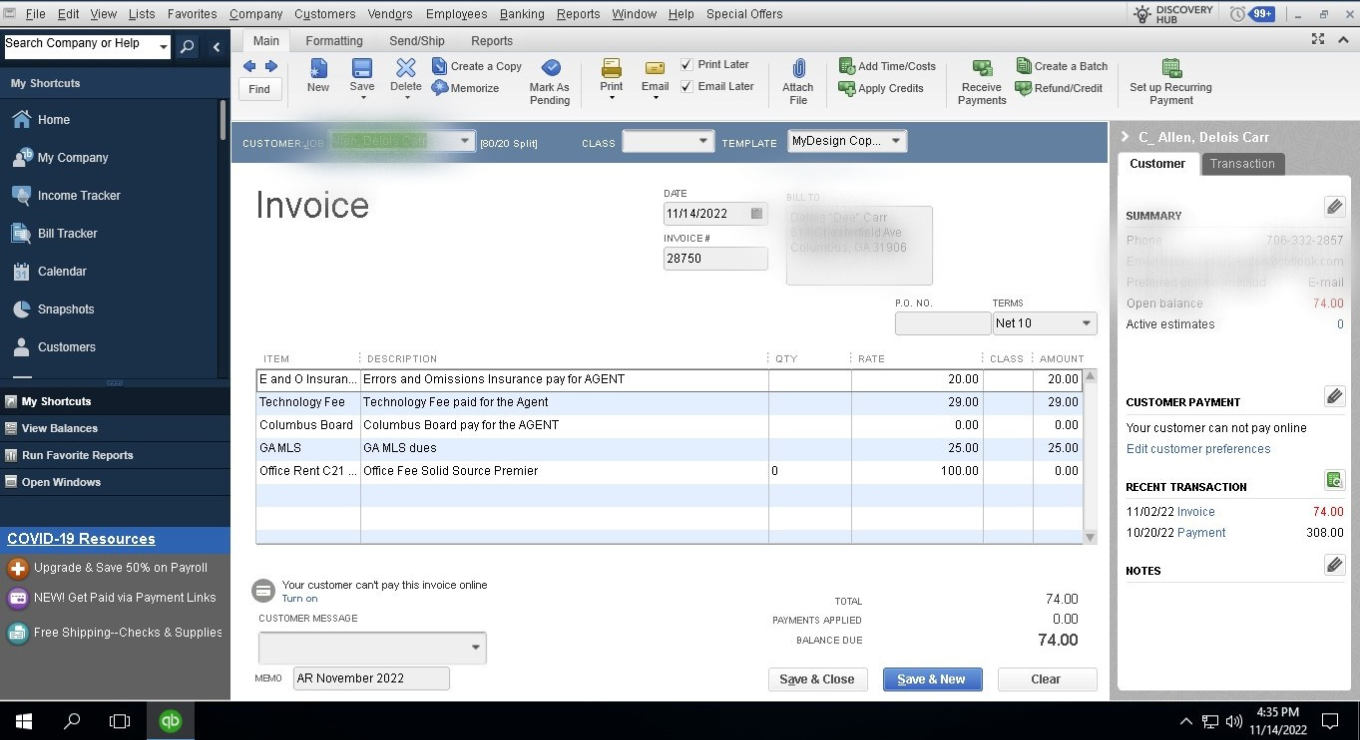Screen dimensions: 1360x740
Task: Click Create a Copy
Action: 477,66
